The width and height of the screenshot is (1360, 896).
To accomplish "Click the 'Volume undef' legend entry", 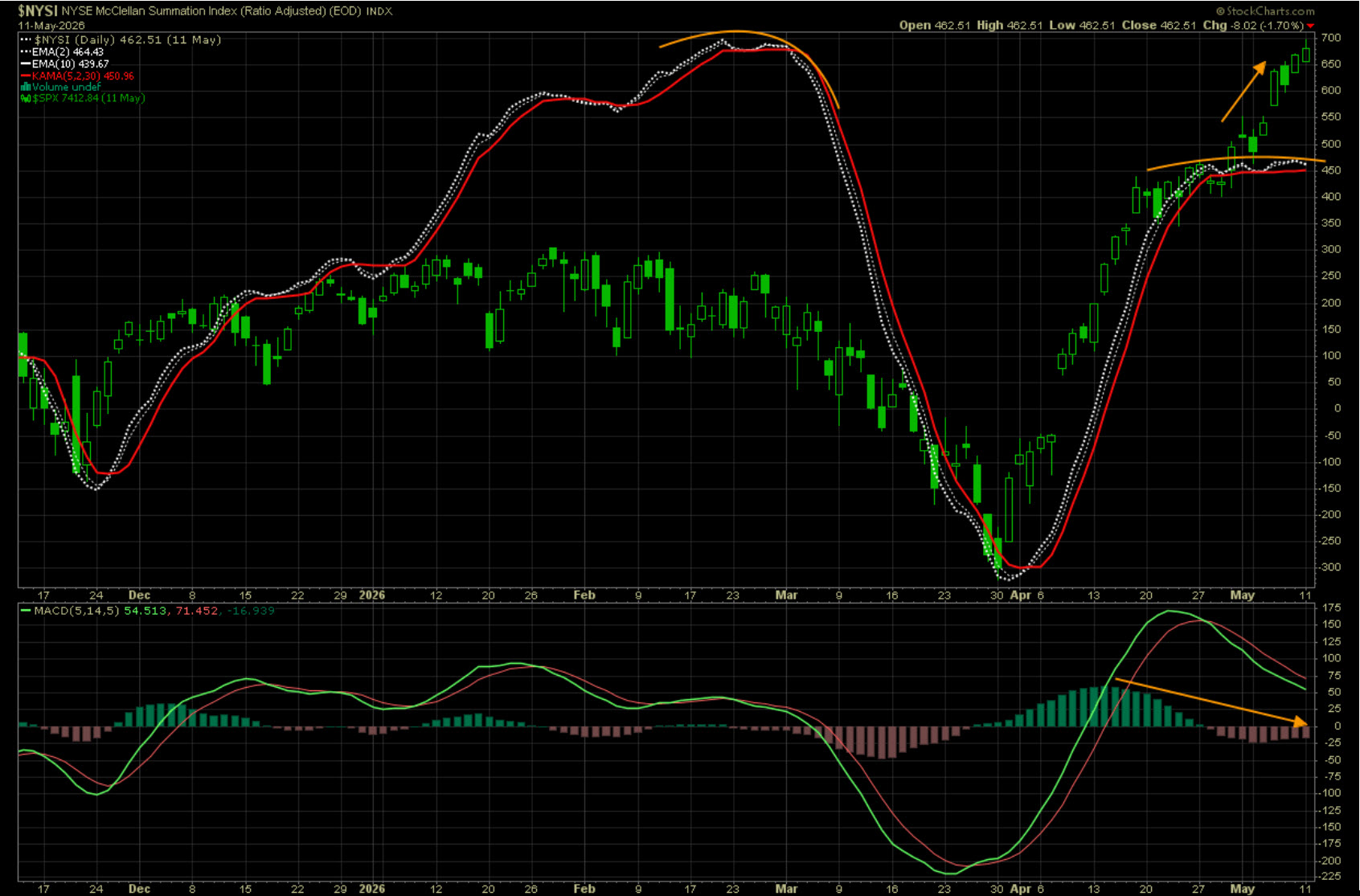I will click(x=61, y=87).
